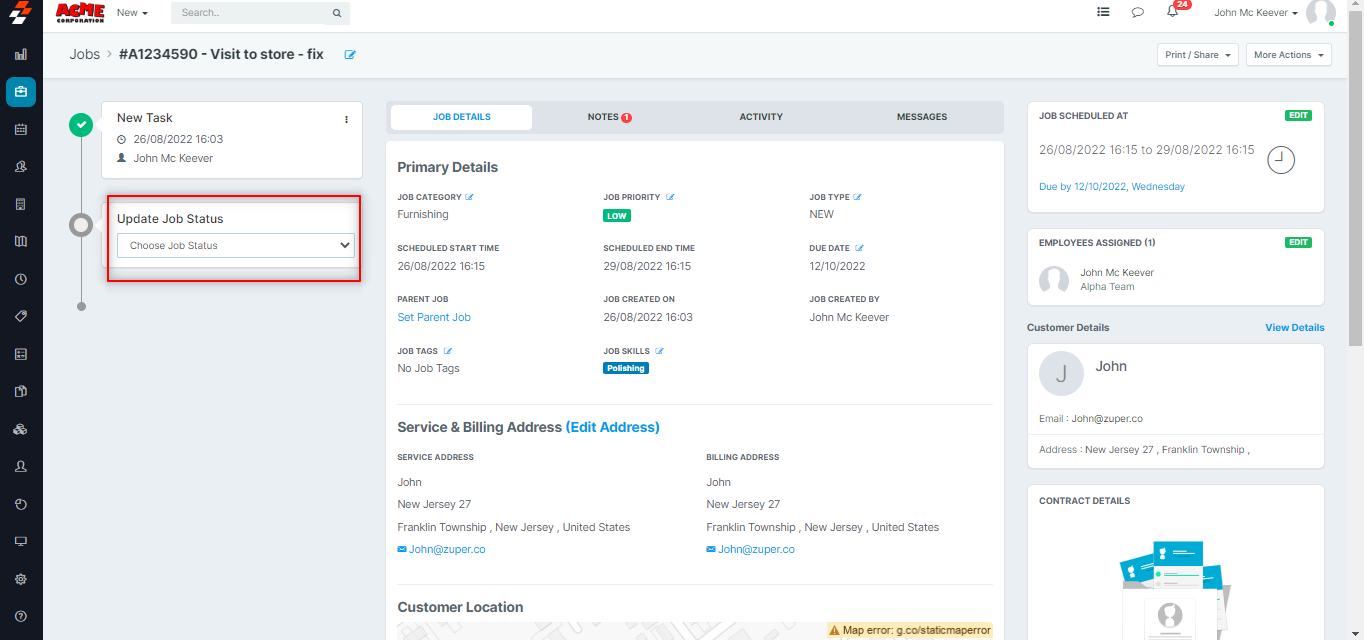Expand the More Actions dropdown
The image size is (1364, 640).
pyautogui.click(x=1288, y=55)
